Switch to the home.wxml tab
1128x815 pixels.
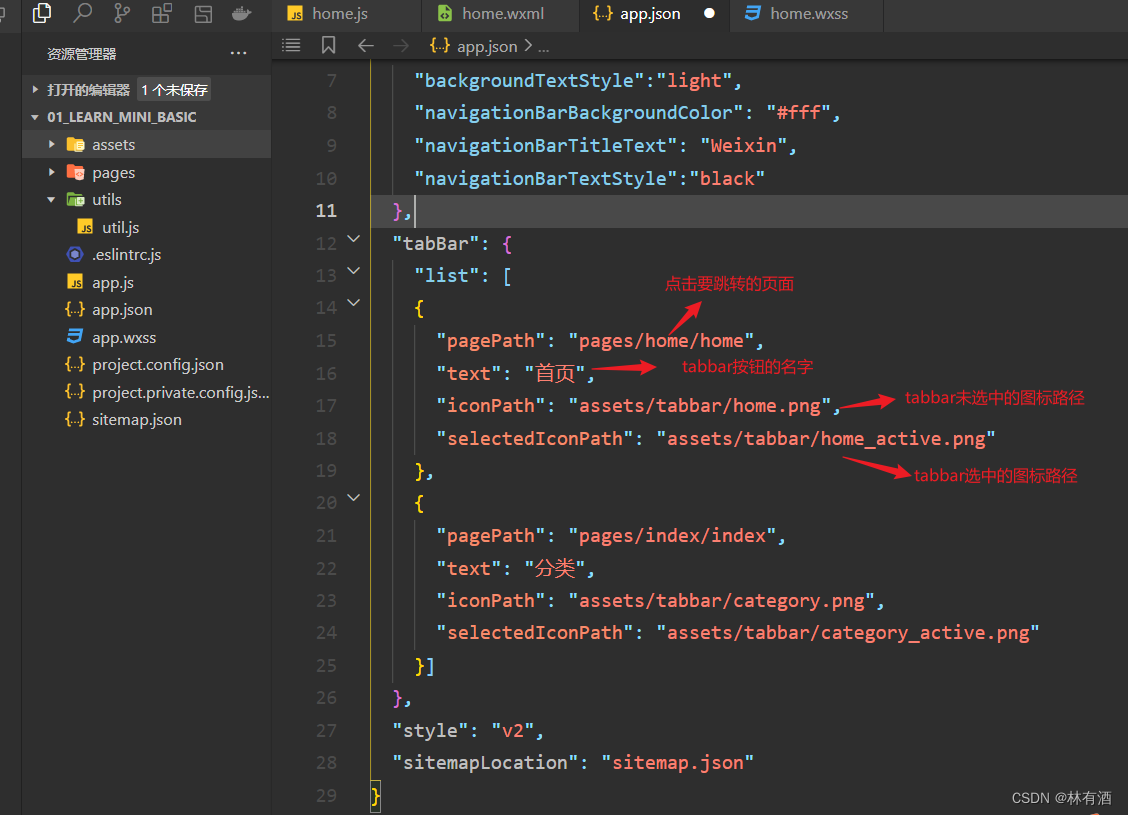pos(500,14)
